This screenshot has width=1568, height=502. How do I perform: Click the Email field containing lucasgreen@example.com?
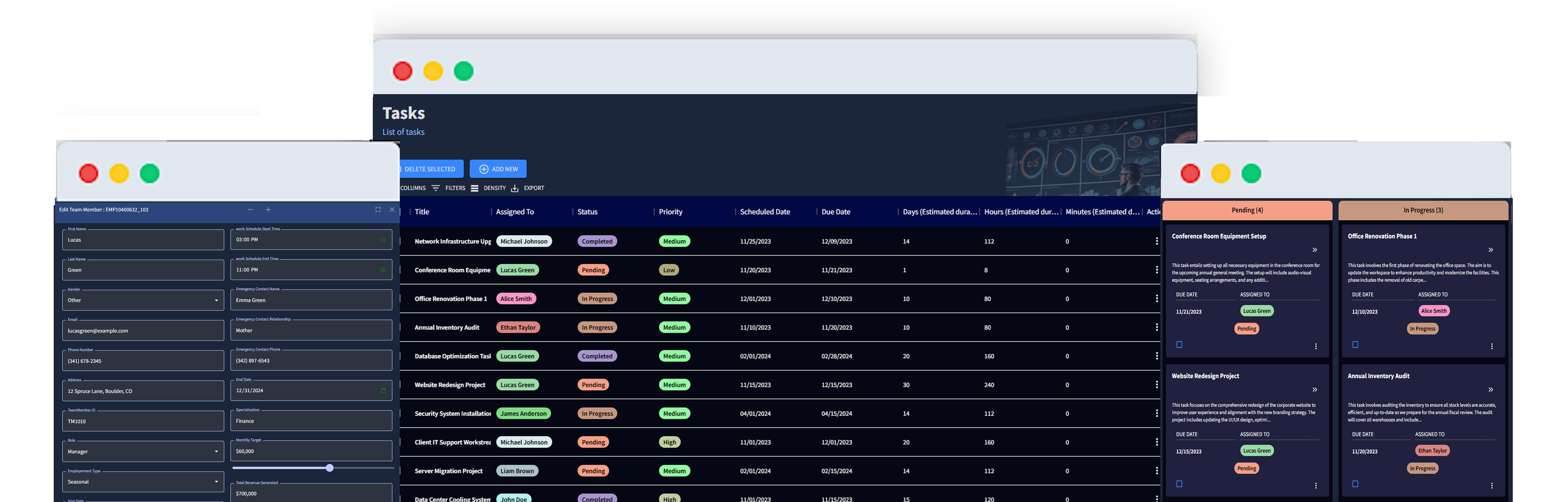pos(143,331)
